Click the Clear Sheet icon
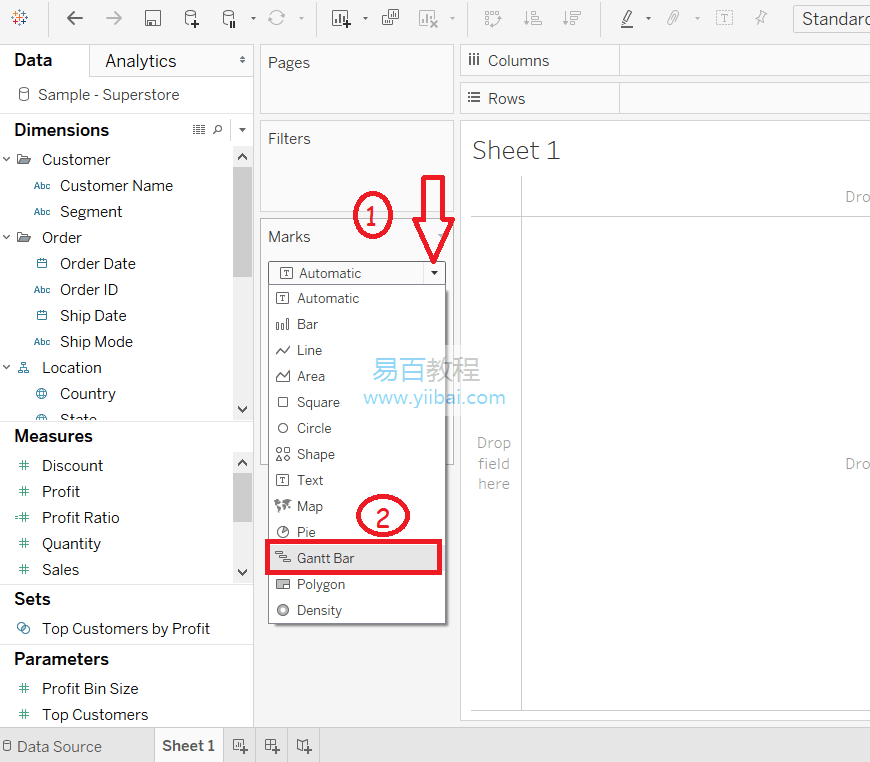870x762 pixels. pos(428,19)
